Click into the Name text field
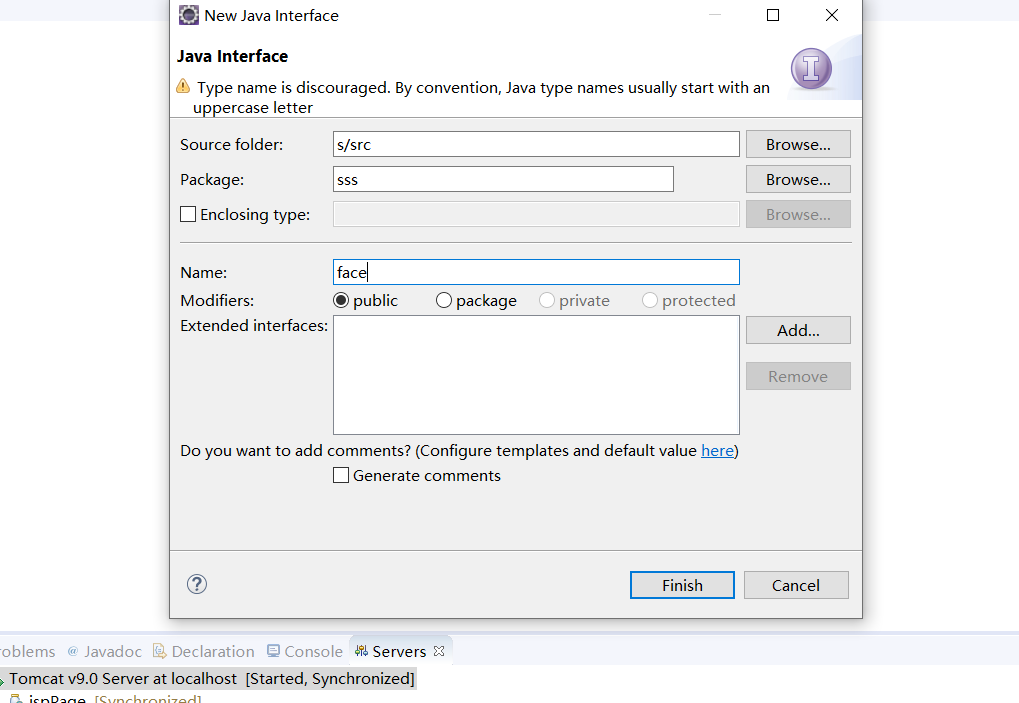This screenshot has width=1019, height=703. pos(536,272)
